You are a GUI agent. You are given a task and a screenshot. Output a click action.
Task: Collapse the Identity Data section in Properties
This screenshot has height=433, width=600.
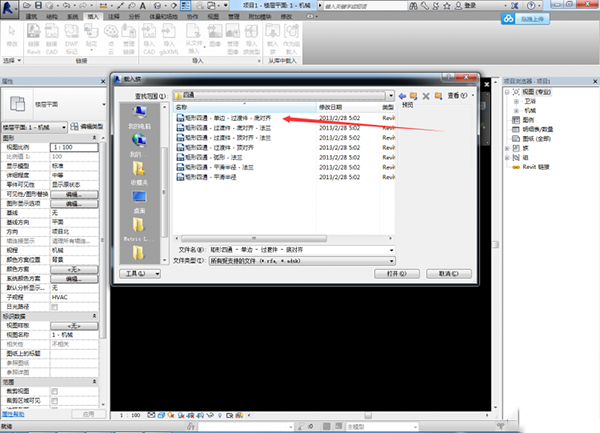(94, 316)
